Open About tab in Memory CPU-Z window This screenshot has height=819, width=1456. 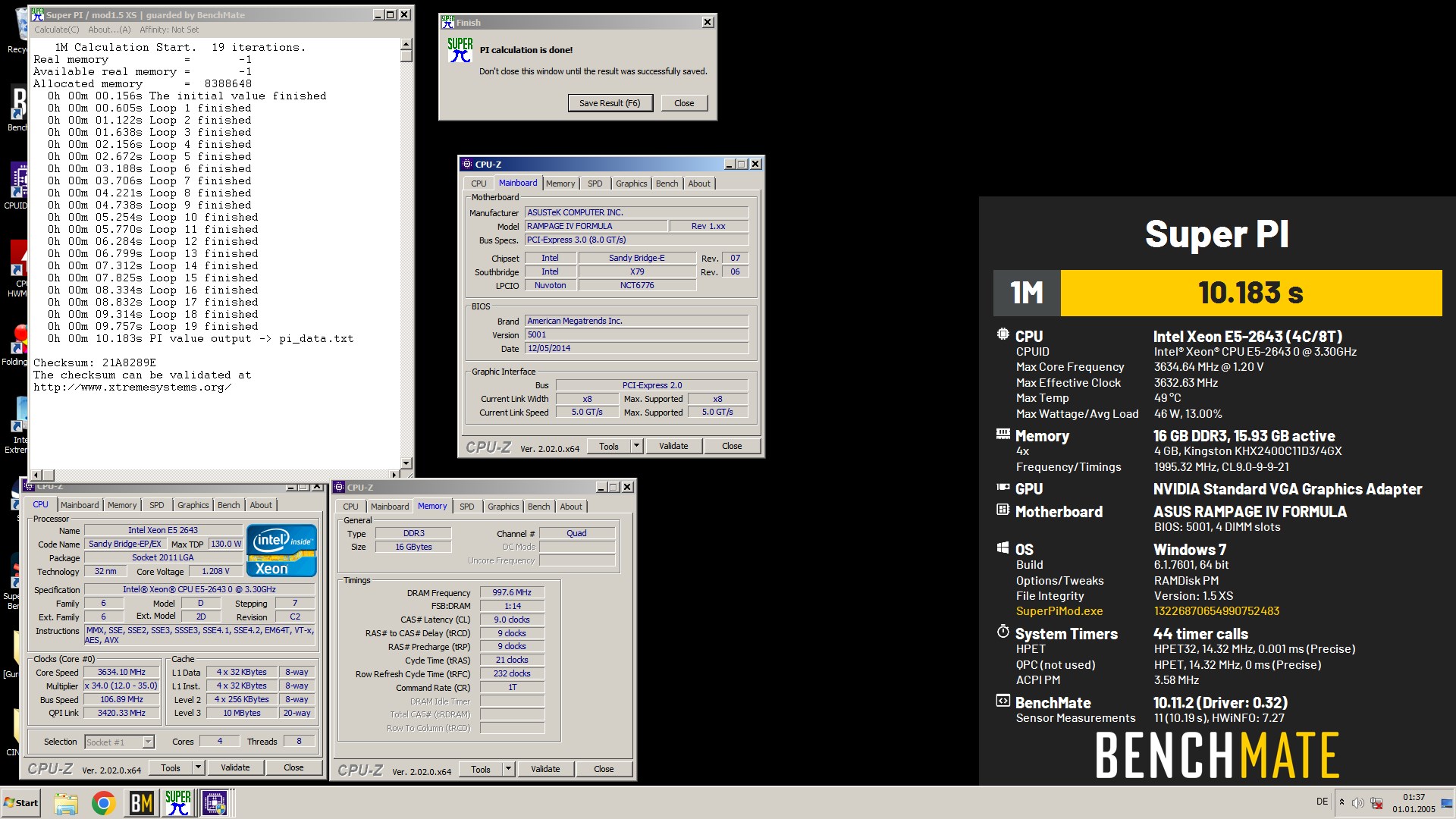click(571, 507)
